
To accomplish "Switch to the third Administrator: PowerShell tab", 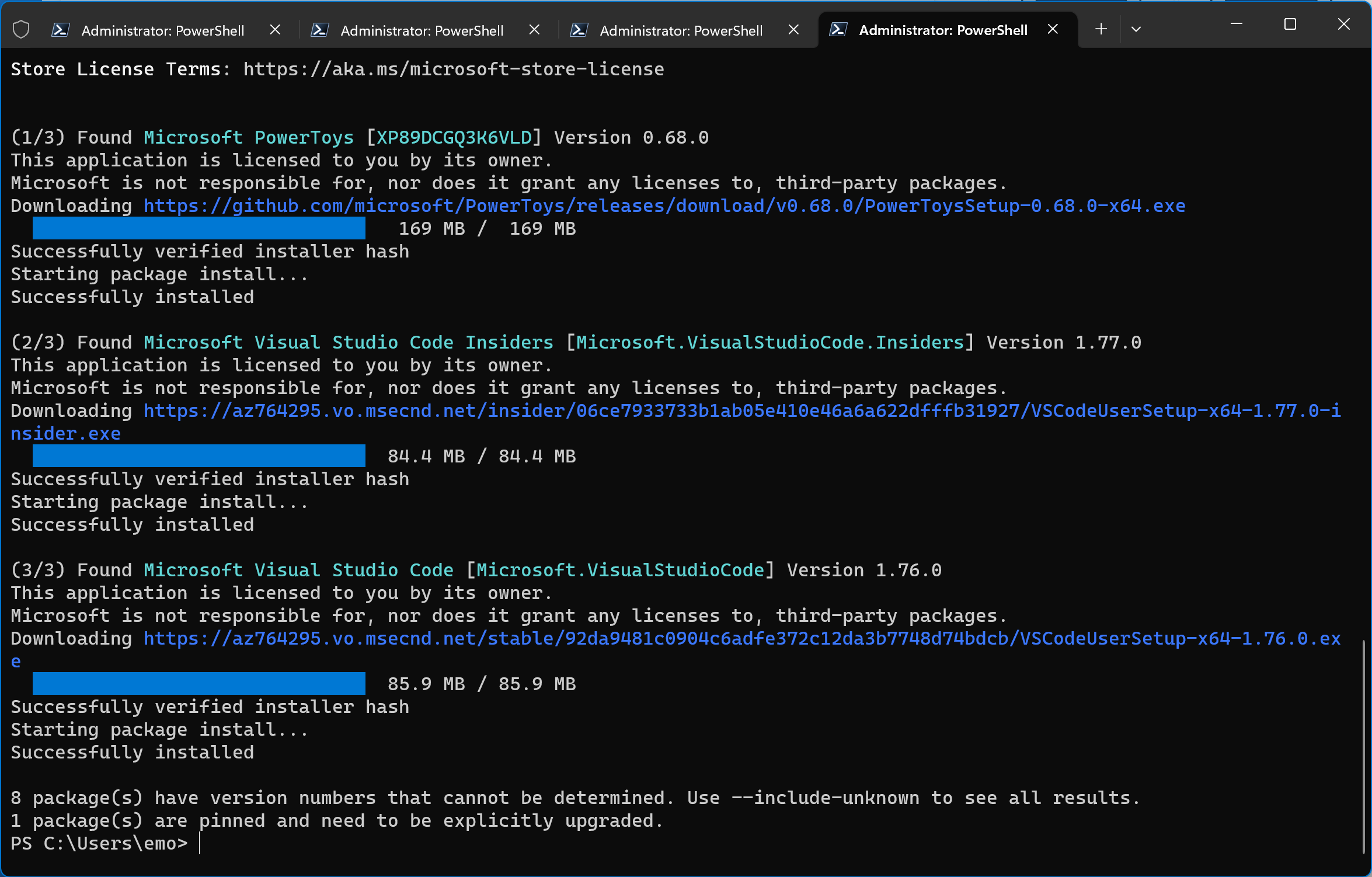I will click(x=681, y=30).
